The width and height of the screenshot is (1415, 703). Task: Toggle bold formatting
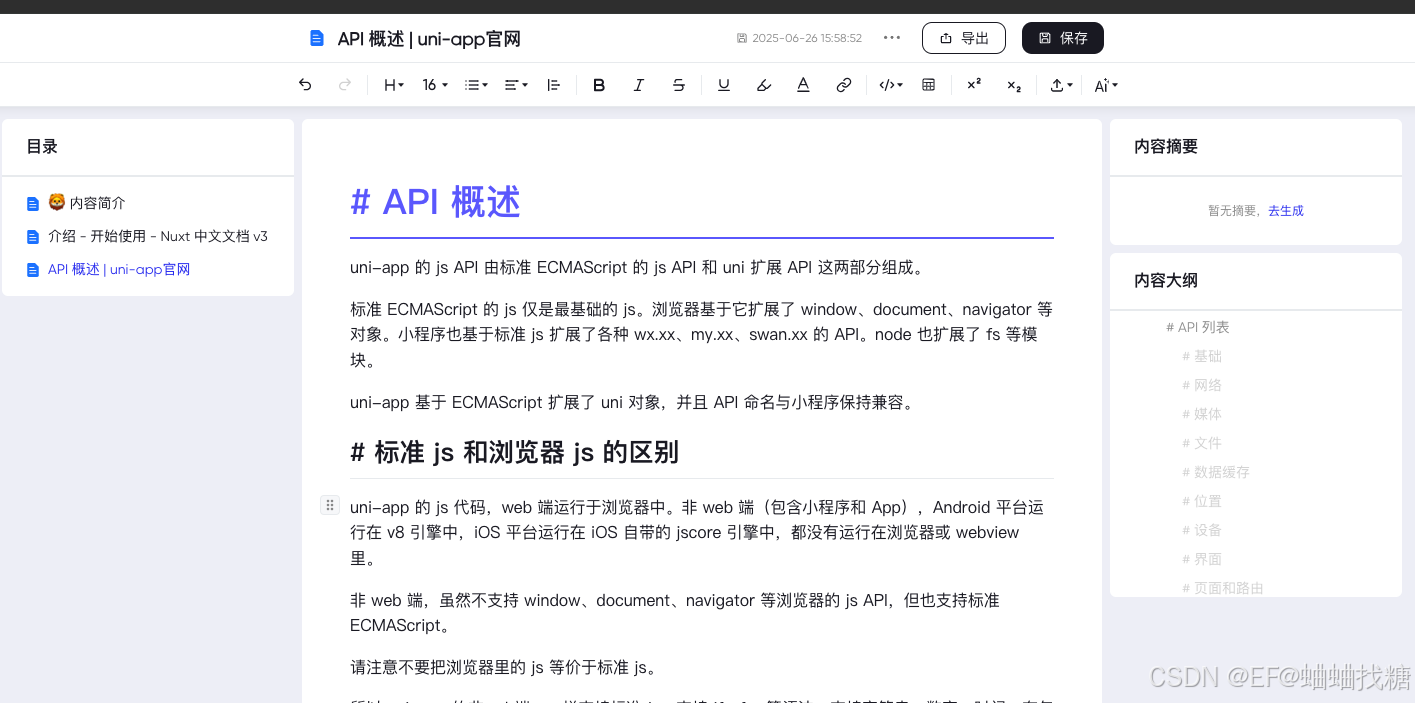click(x=599, y=85)
